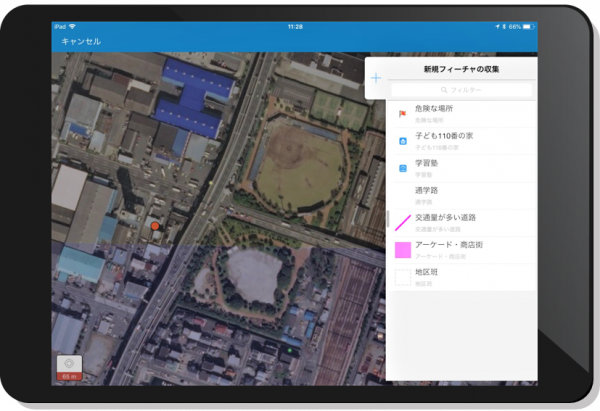Select the 学習塾 blue icon

402,168
